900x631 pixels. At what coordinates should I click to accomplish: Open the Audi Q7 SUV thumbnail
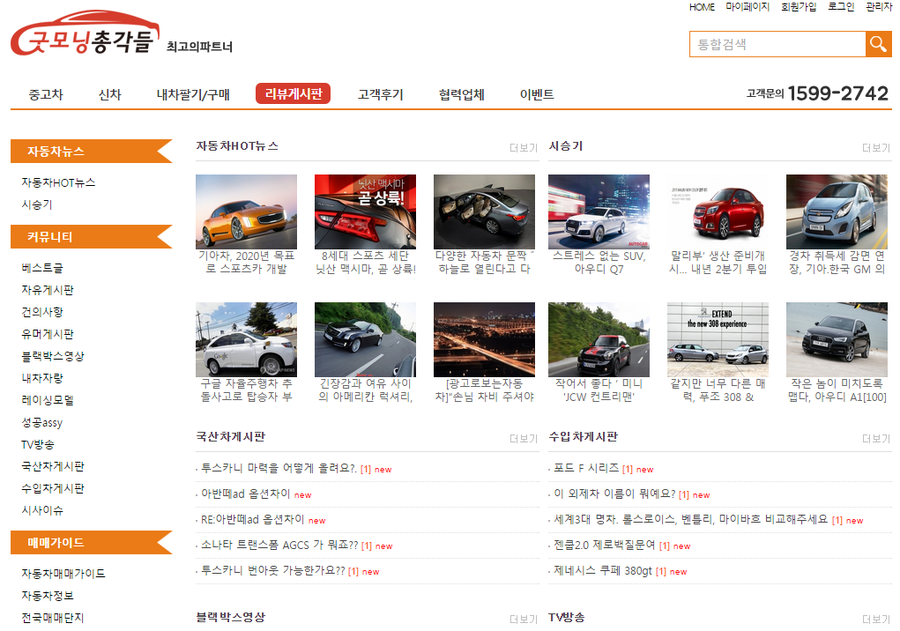(x=599, y=211)
